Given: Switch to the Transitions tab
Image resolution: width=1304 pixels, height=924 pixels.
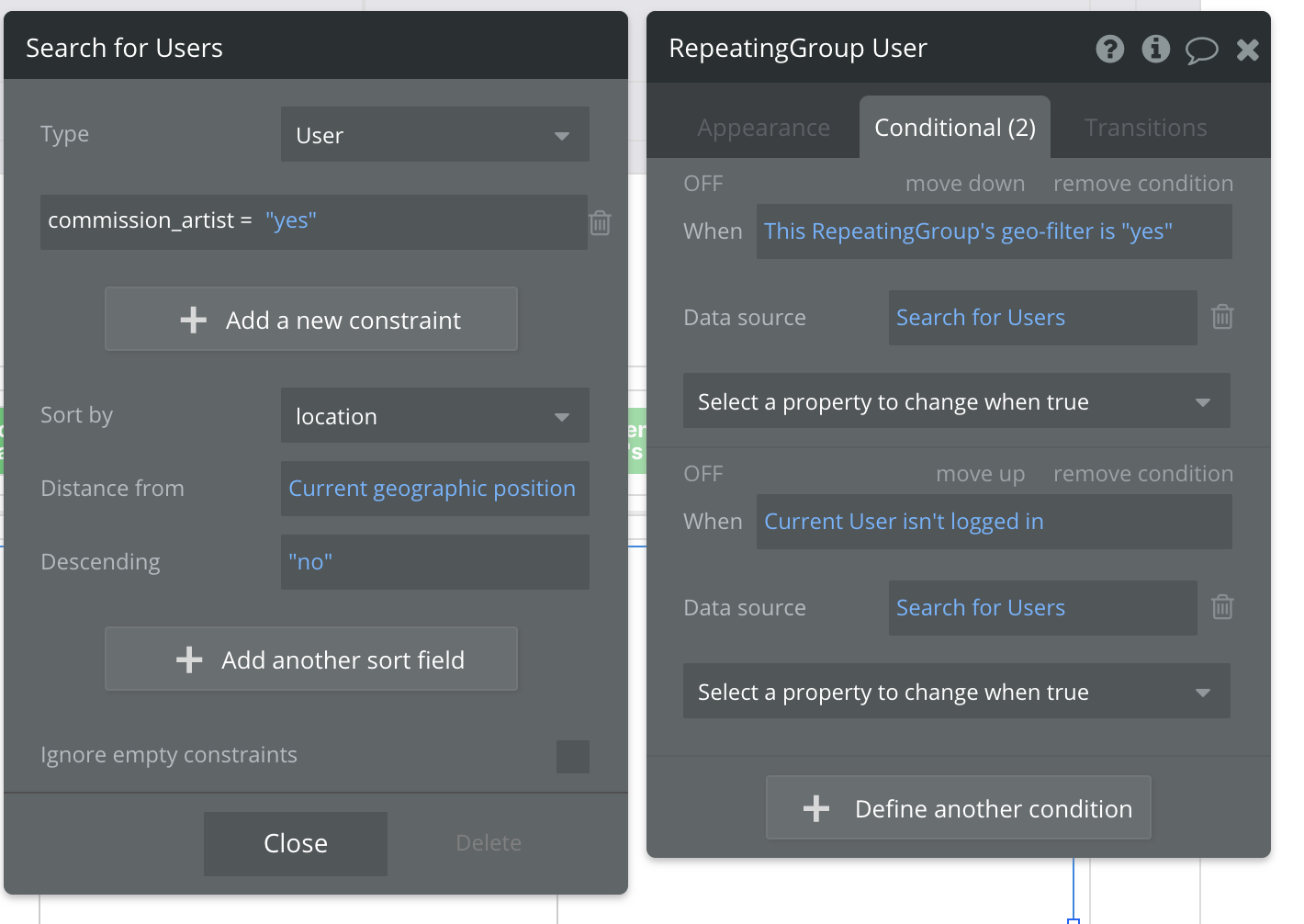Looking at the screenshot, I should pyautogui.click(x=1145, y=128).
